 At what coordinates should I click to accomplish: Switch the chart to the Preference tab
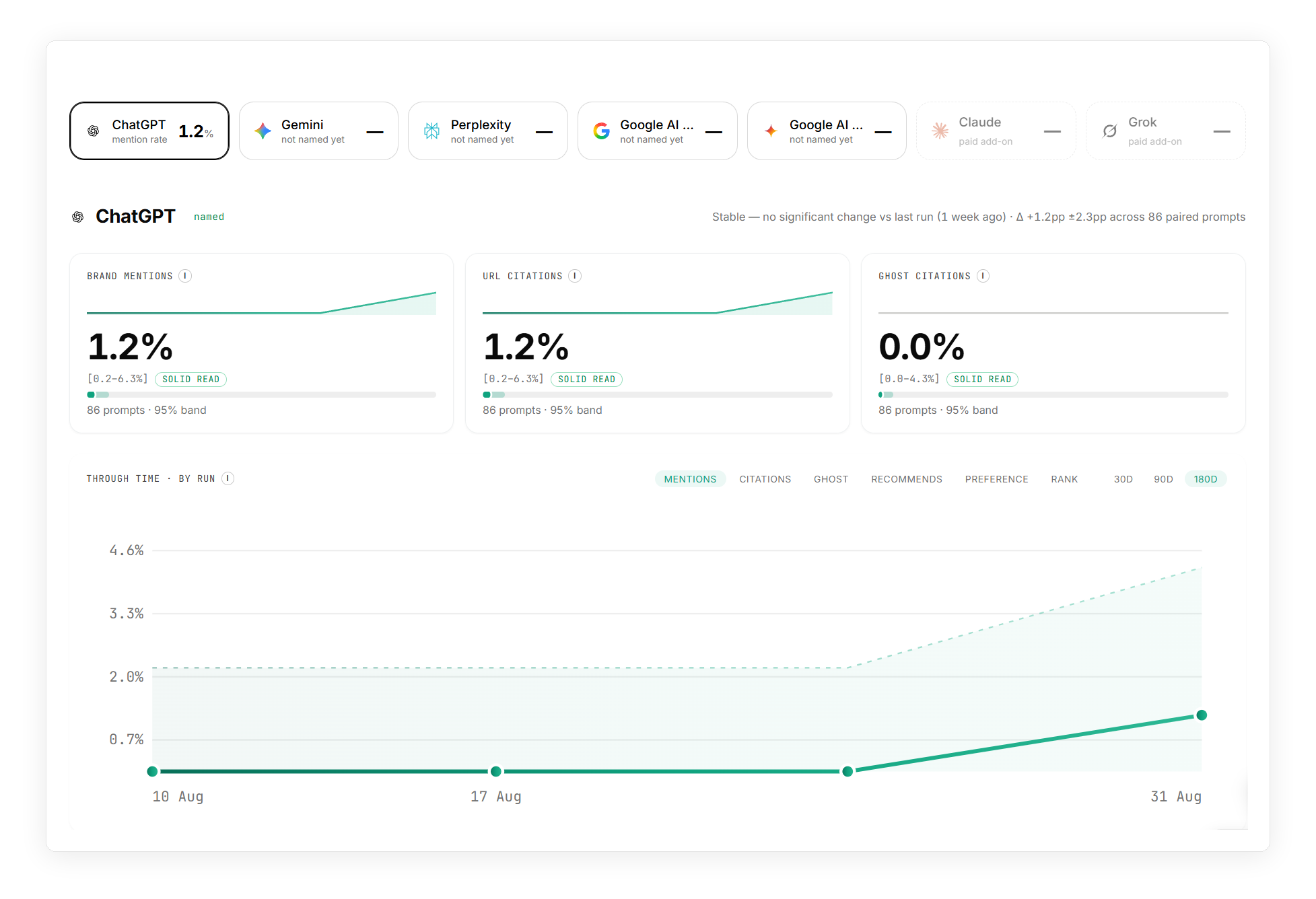pyautogui.click(x=997, y=479)
